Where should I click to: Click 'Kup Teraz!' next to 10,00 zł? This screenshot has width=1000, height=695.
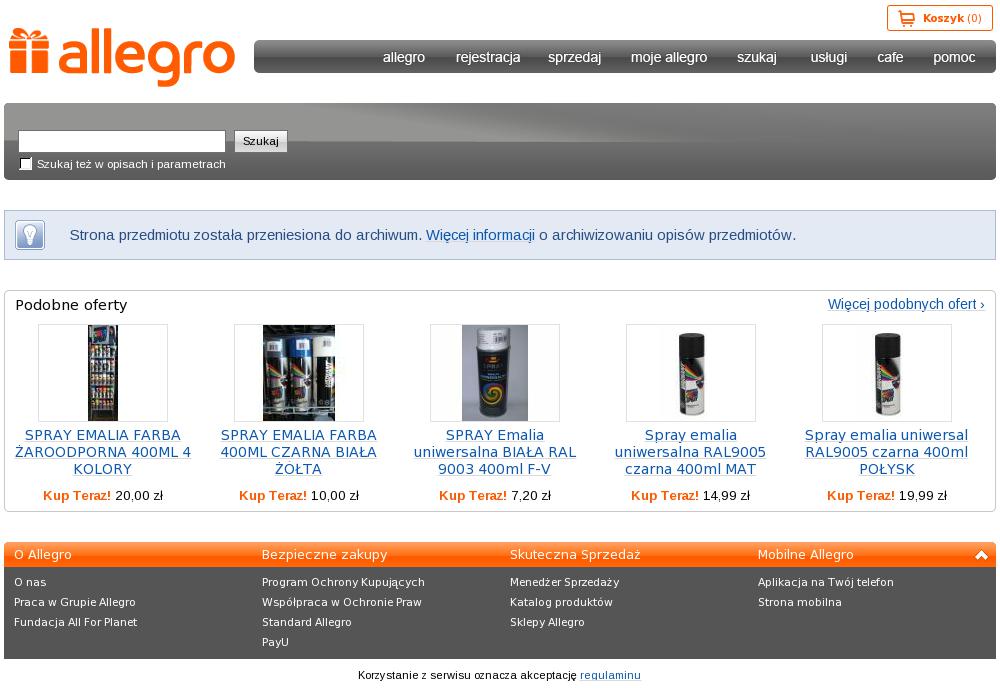pos(273,495)
